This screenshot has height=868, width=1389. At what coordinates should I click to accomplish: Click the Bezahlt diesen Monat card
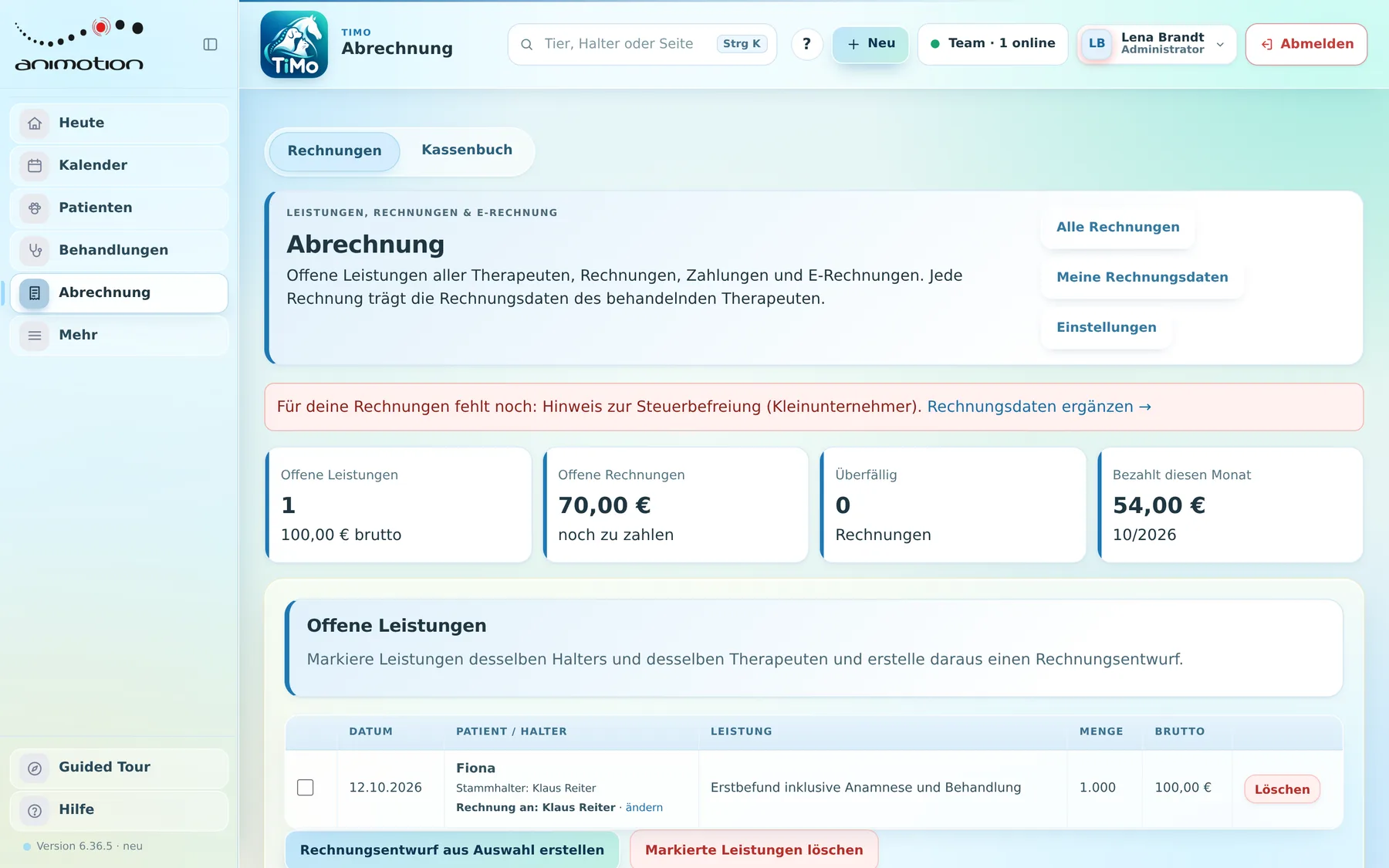[1230, 505]
